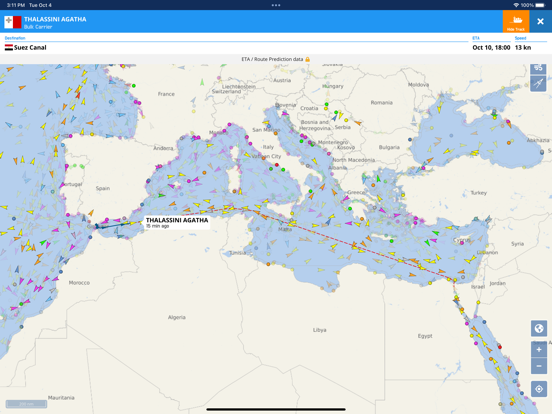
Task: Tap the iPad multitasking three-dots control
Action: pyautogui.click(x=276, y=5)
